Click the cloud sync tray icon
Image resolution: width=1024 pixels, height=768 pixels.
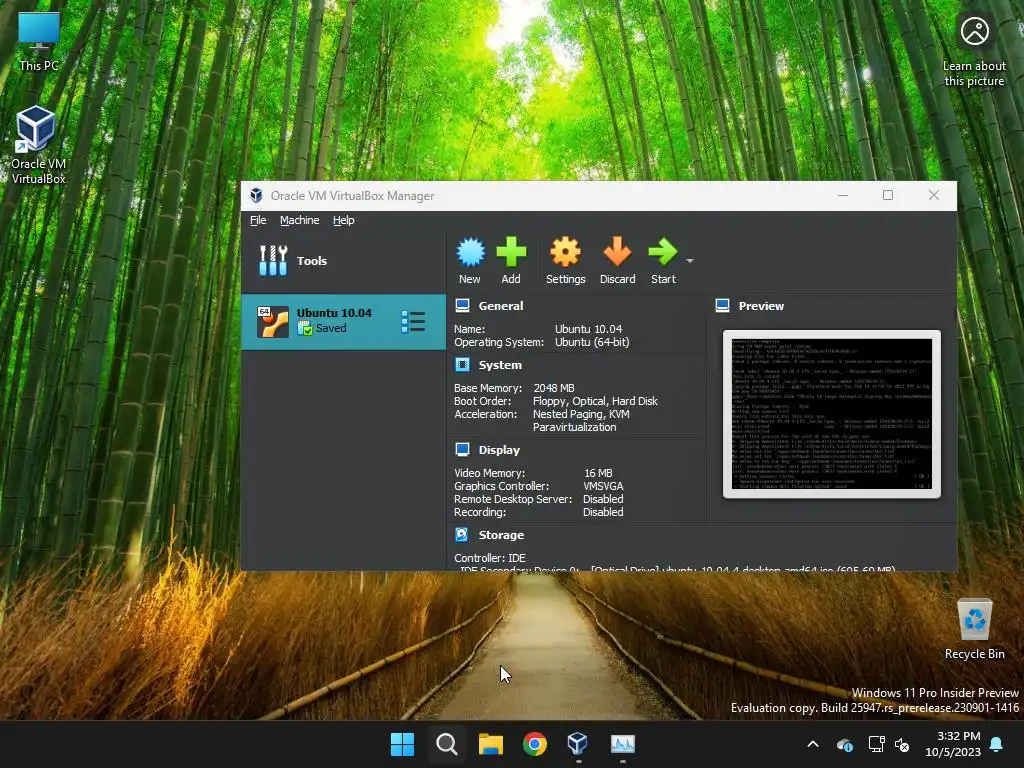point(844,744)
